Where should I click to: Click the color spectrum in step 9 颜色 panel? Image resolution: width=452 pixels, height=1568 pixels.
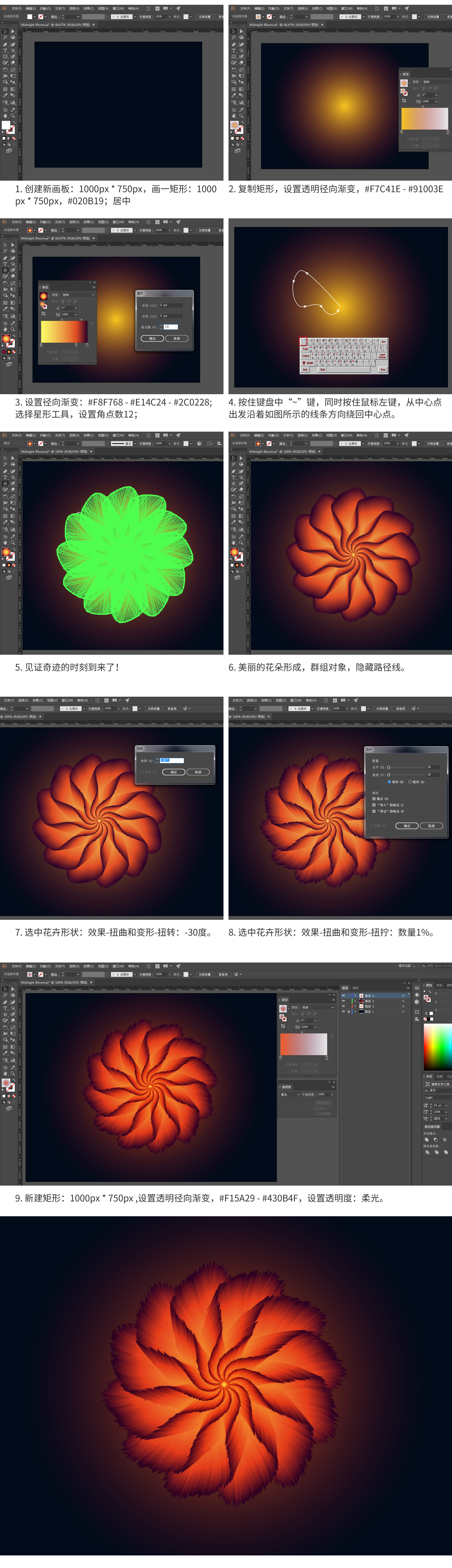click(437, 1046)
